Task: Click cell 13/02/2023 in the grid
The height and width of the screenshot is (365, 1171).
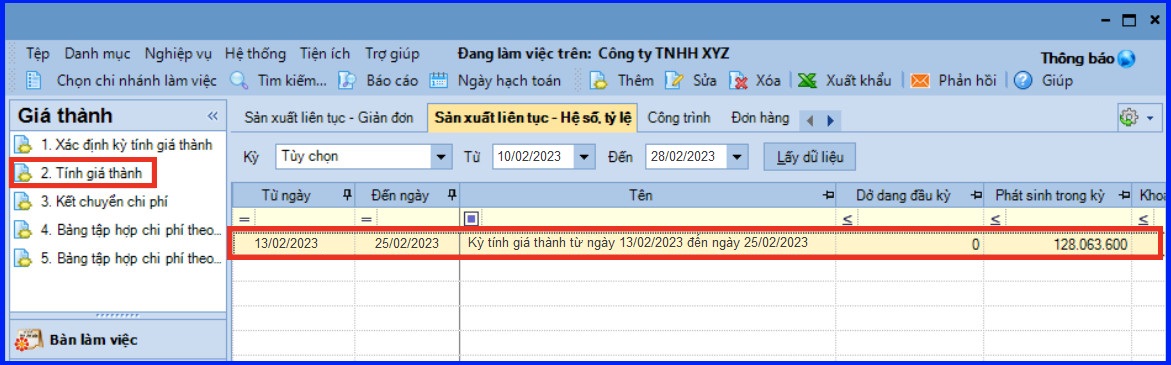Action: 286,243
